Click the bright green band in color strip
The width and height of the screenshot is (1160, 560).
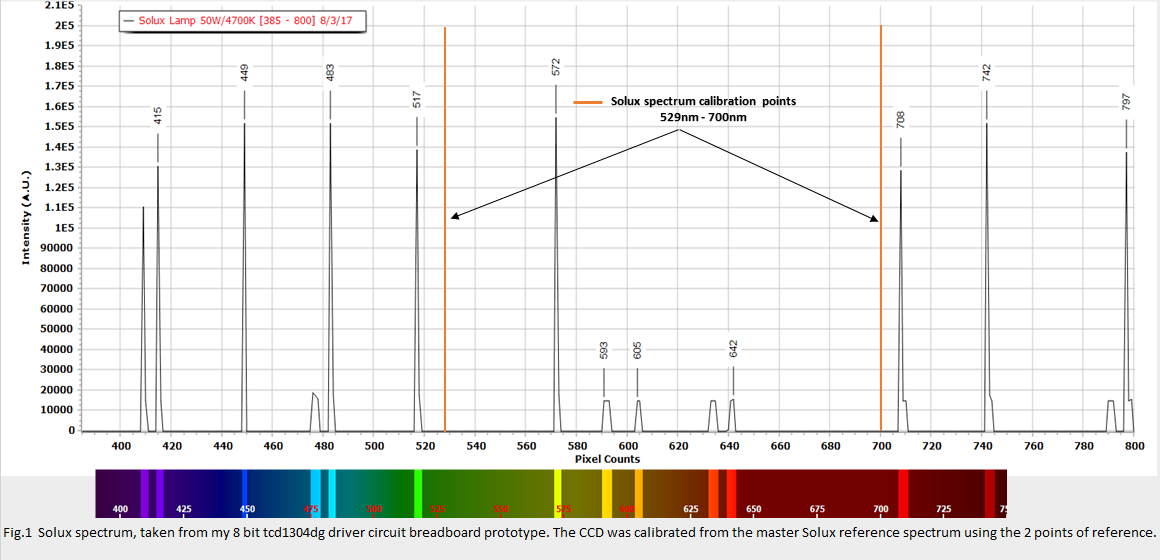click(x=418, y=493)
